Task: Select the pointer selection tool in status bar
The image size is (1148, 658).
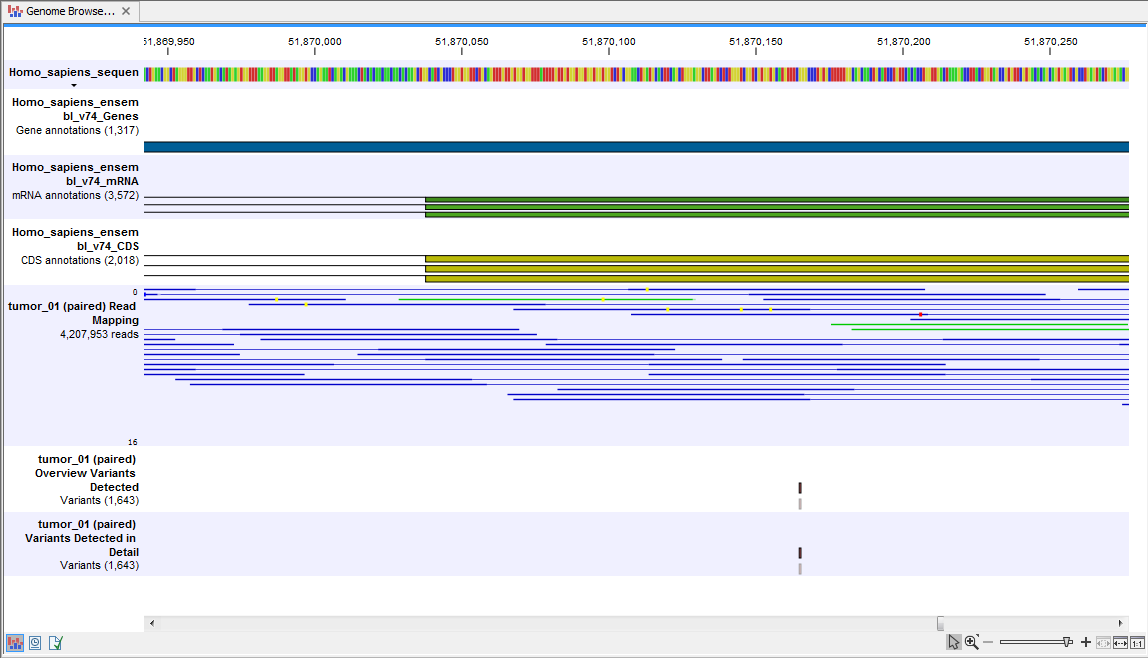Action: [x=954, y=641]
